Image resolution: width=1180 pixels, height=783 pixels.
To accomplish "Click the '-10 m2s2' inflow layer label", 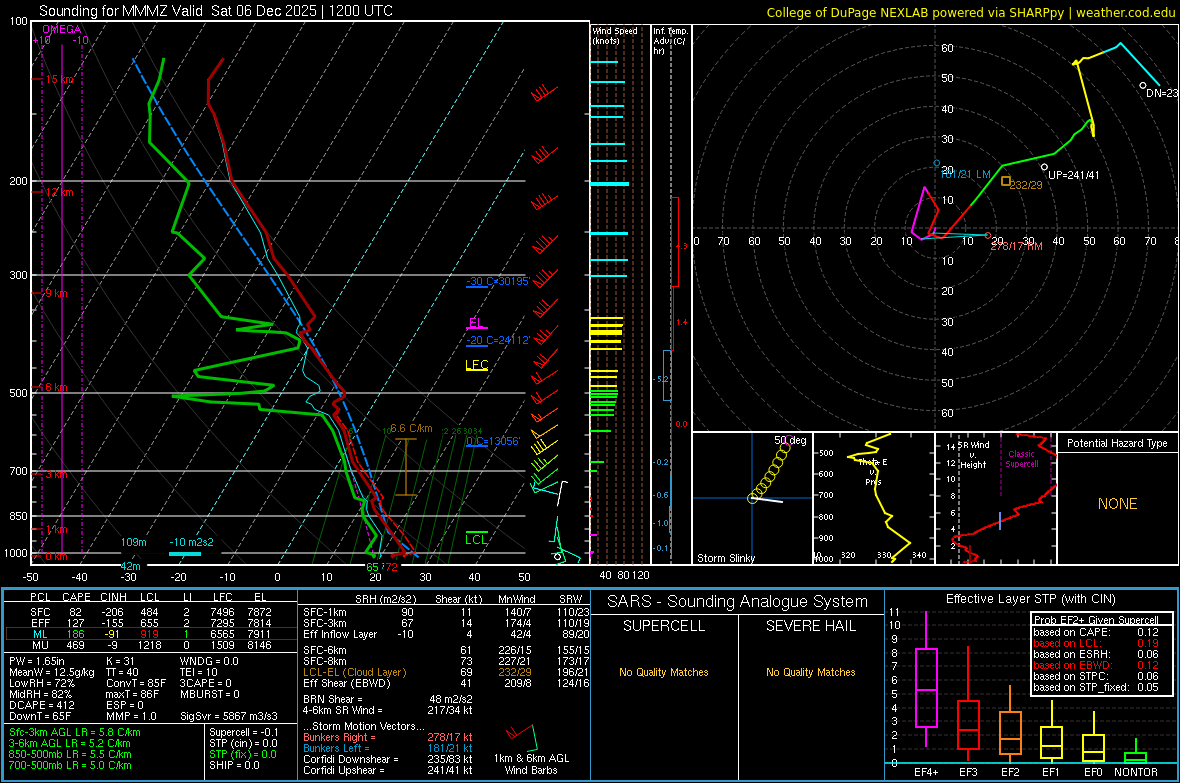I will click(191, 542).
